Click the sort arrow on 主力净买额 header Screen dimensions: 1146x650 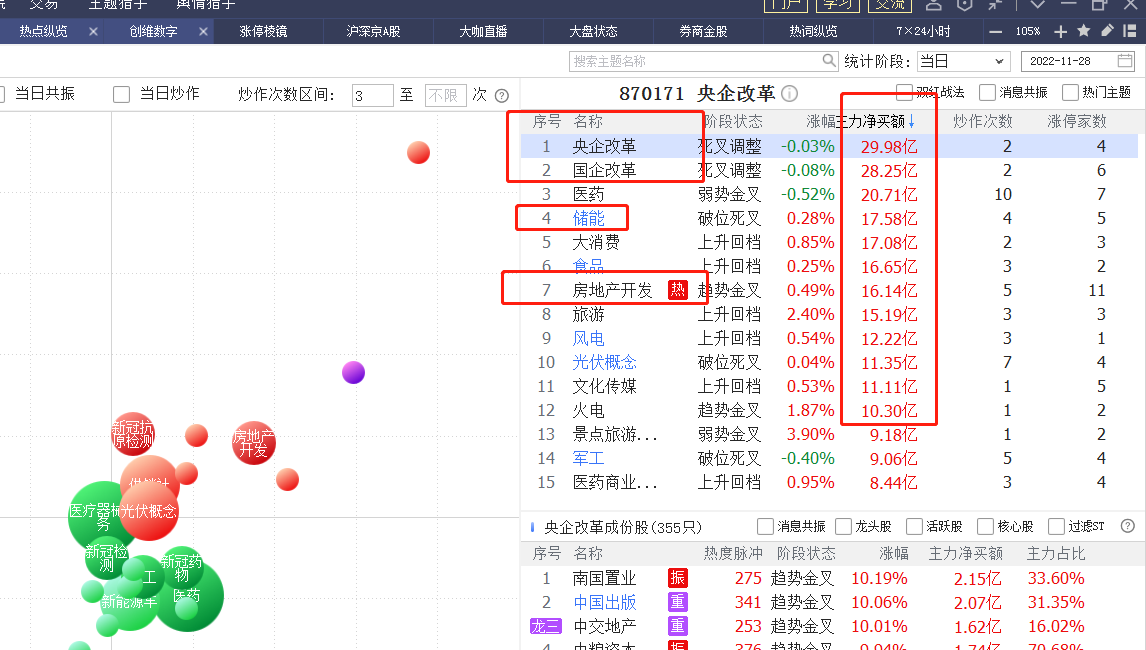(911, 121)
